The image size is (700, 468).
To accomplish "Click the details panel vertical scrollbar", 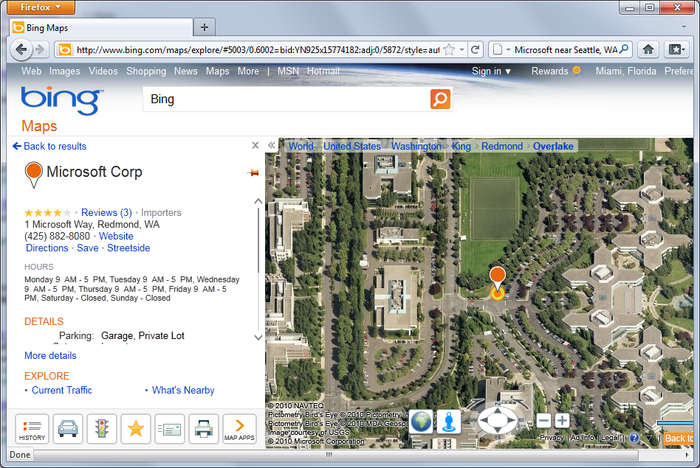I will click(258, 239).
